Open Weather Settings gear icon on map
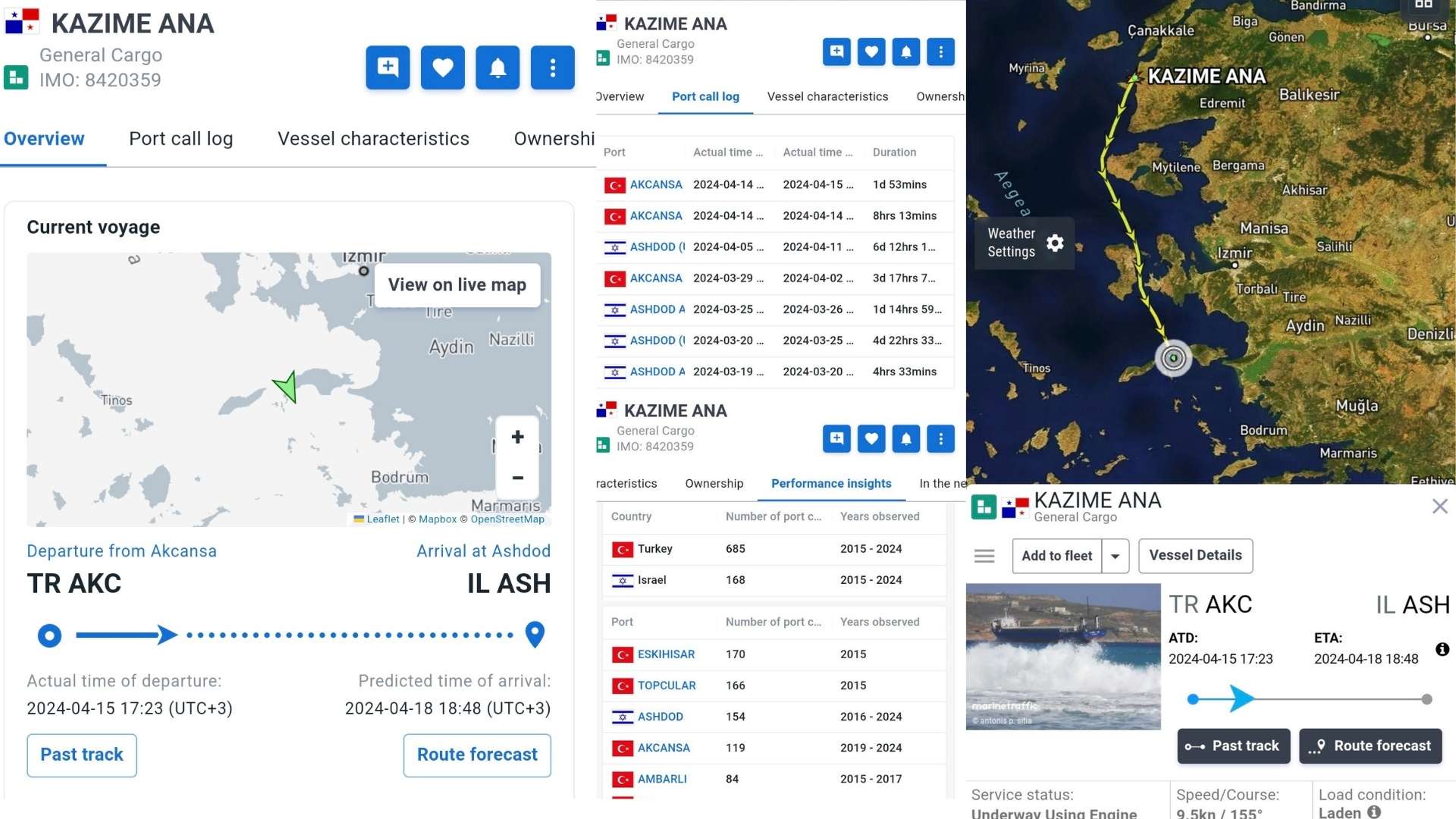Image resolution: width=1456 pixels, height=819 pixels. (x=1055, y=243)
